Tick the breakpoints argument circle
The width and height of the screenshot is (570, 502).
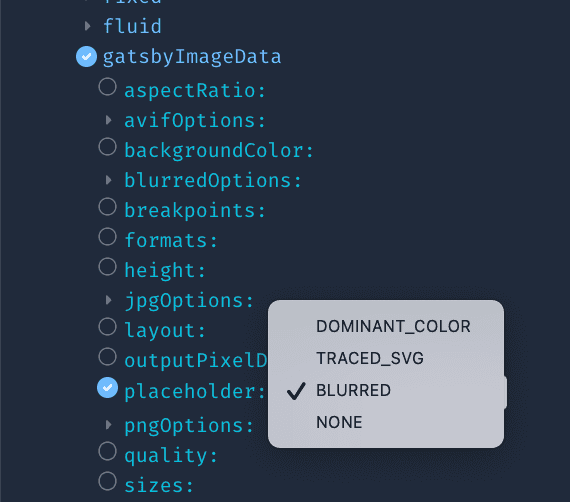tap(108, 207)
